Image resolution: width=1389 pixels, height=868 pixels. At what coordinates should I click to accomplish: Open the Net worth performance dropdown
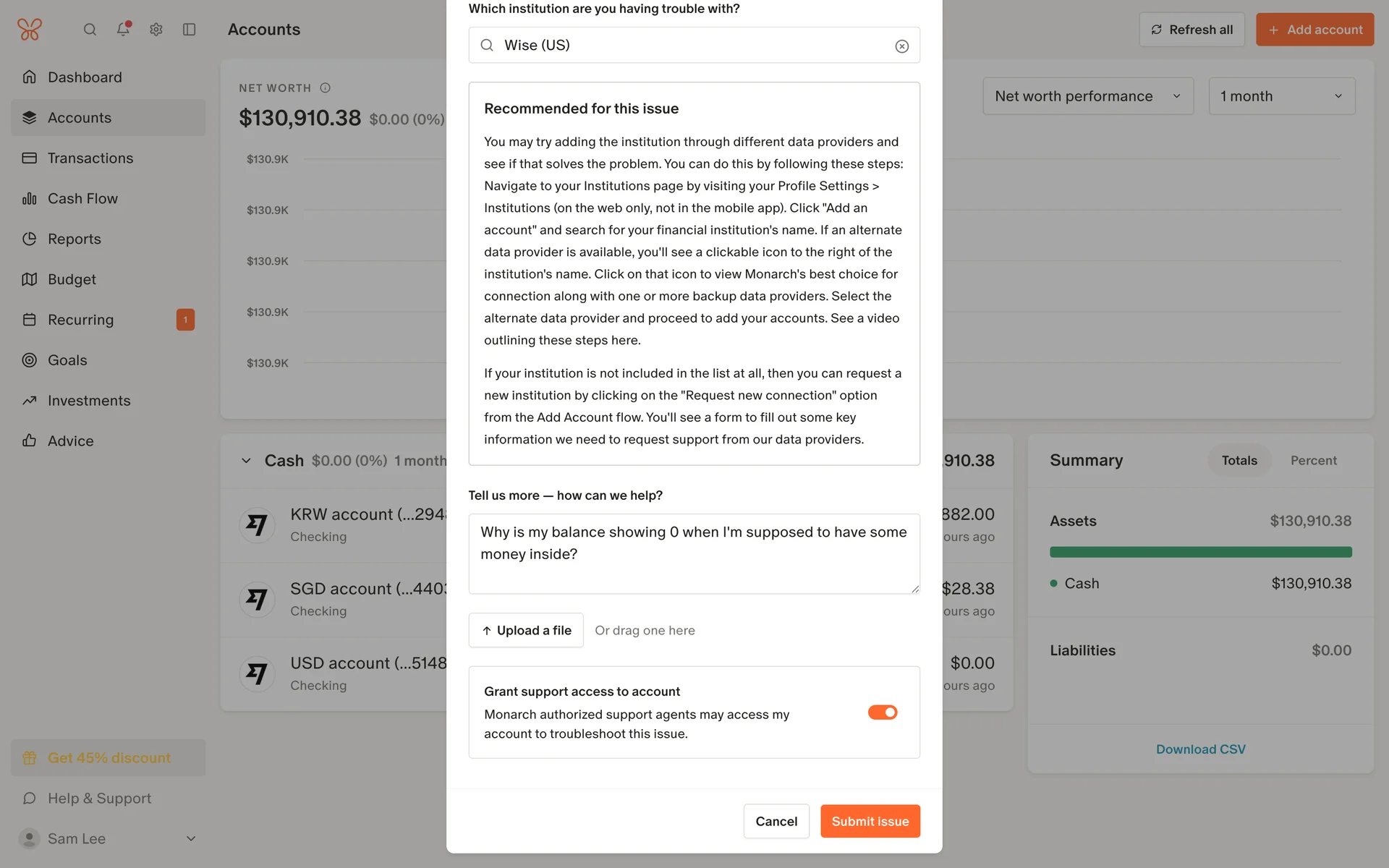[x=1087, y=96]
